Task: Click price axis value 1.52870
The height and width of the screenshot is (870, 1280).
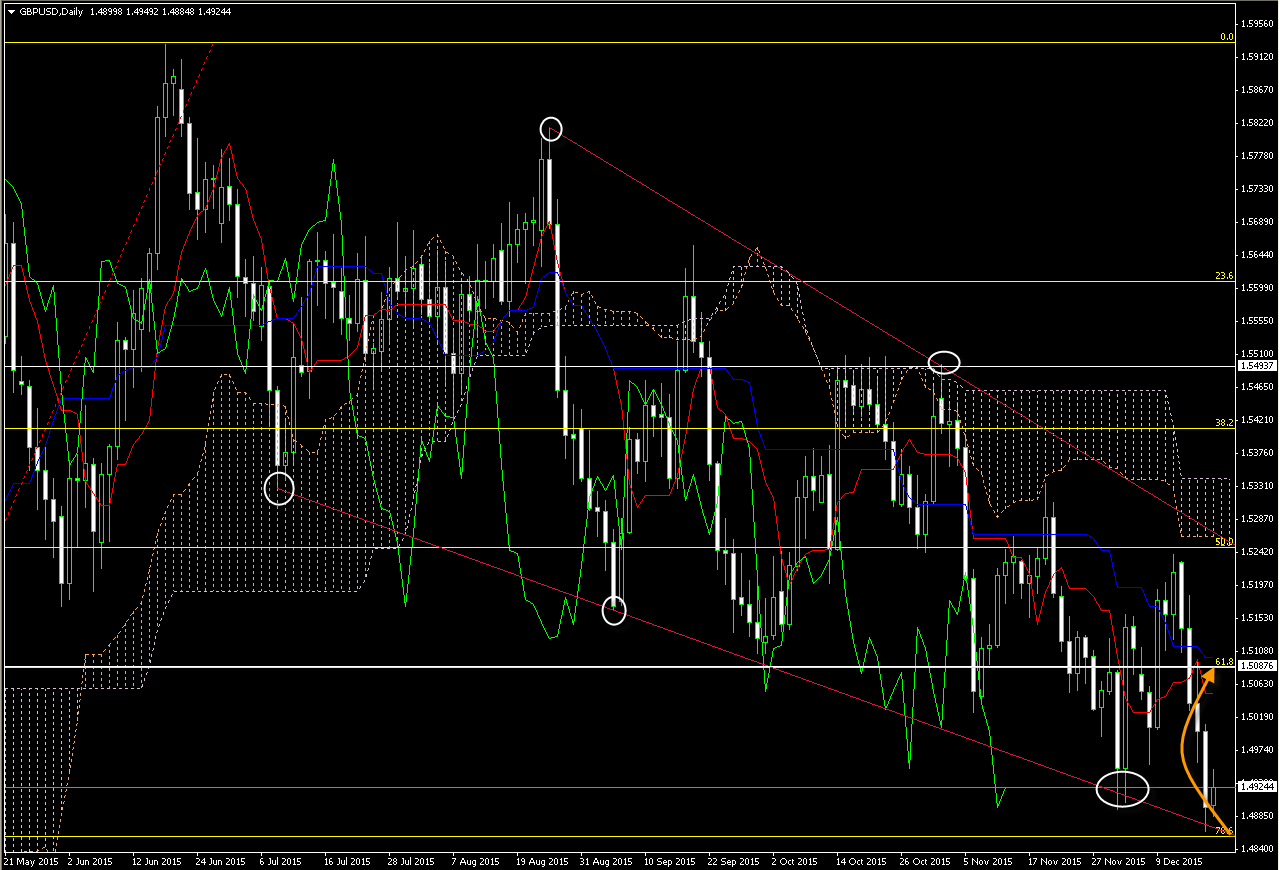Action: click(1257, 518)
